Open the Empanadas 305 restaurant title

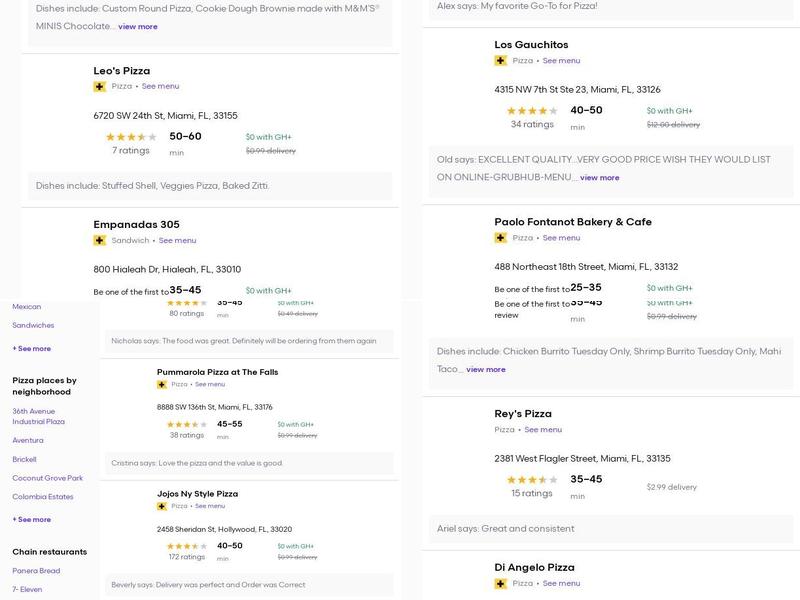coord(136,225)
